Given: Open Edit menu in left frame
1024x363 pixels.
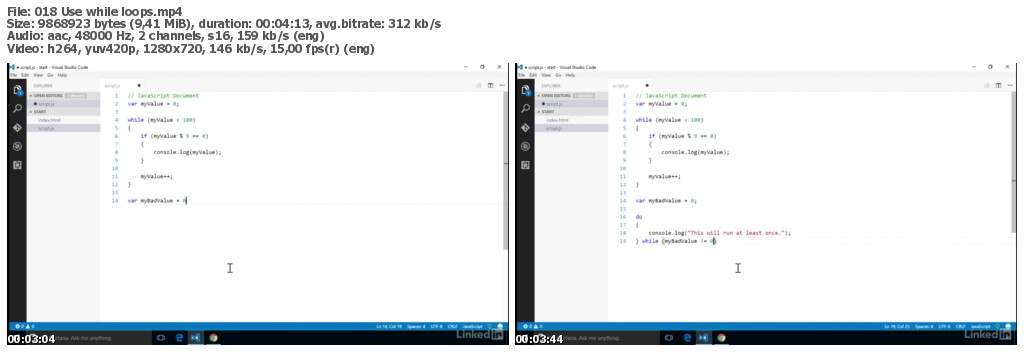Looking at the screenshot, I should (x=24, y=75).
